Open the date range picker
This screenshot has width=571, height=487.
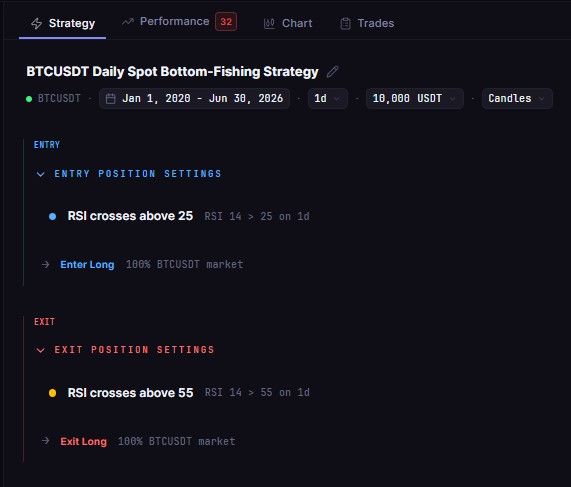coord(194,98)
